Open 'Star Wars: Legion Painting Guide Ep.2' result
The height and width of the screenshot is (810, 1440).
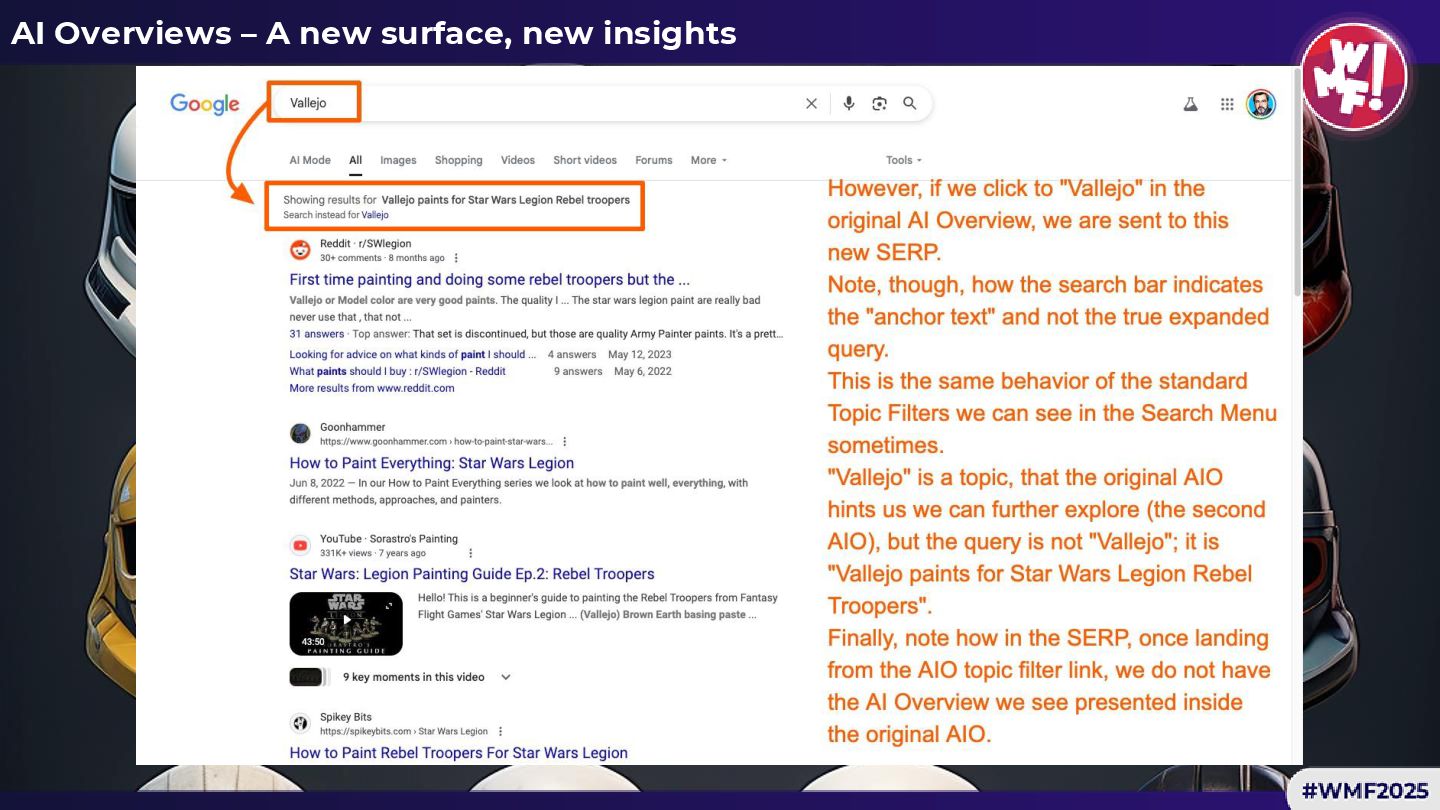pyautogui.click(x=472, y=574)
